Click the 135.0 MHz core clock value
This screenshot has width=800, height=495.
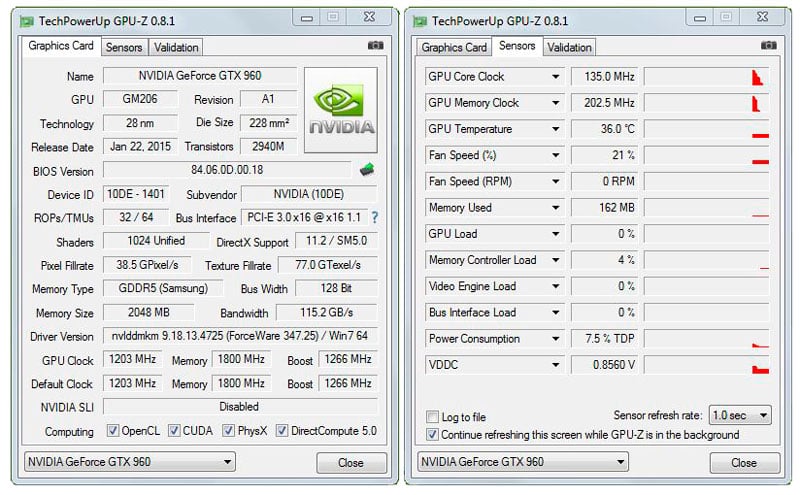coord(604,77)
